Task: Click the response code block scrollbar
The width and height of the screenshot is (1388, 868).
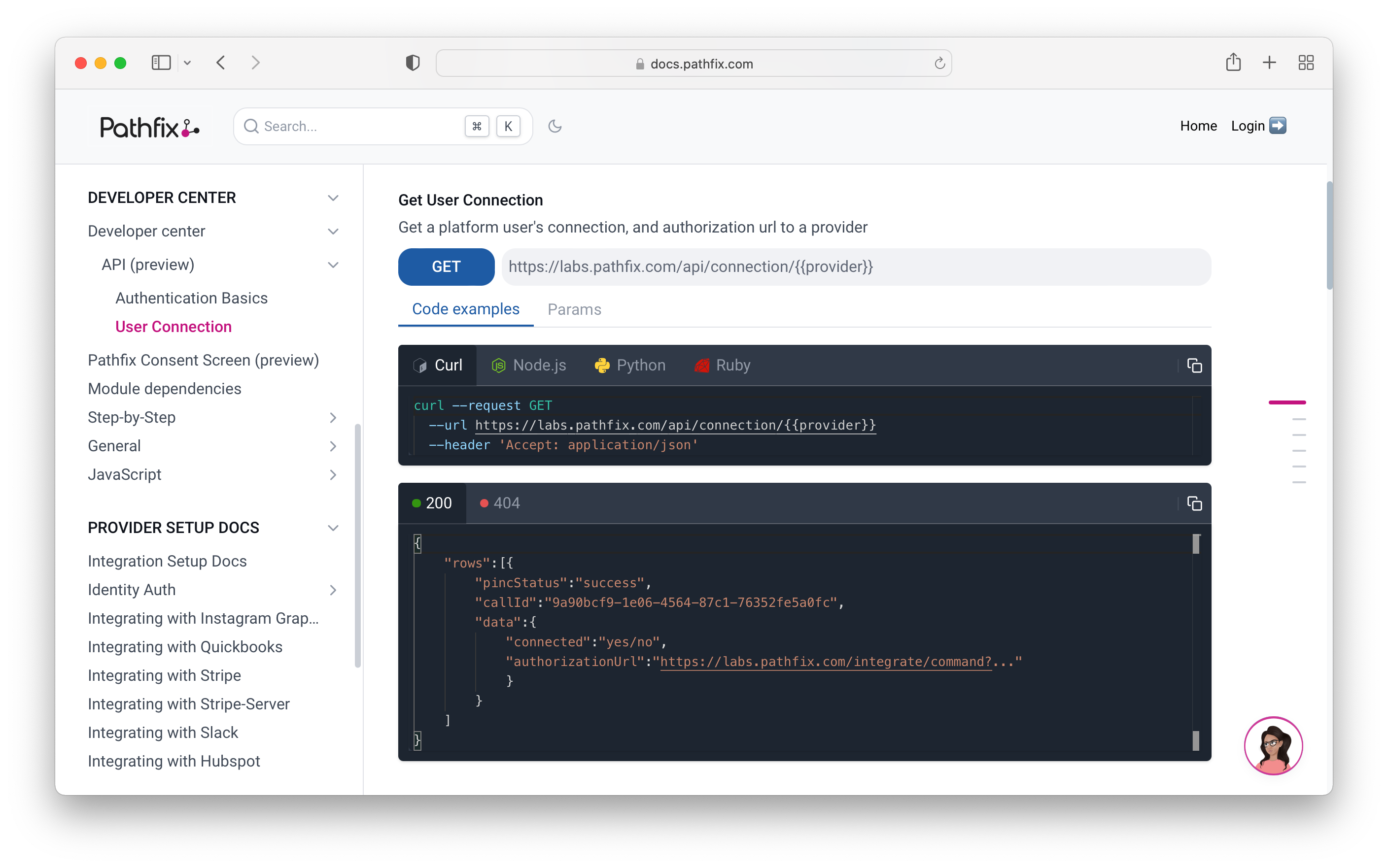Action: [1196, 642]
